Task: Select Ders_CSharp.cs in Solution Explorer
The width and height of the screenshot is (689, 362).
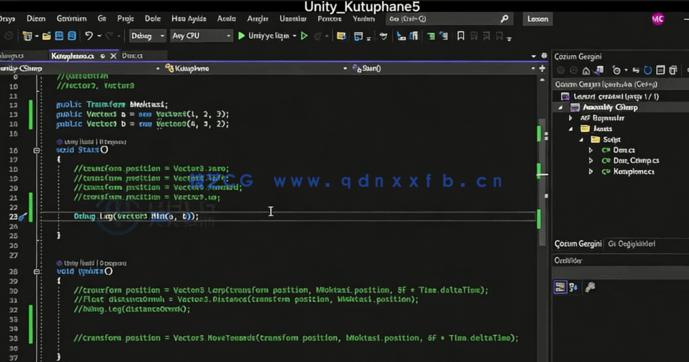Action: pos(636,161)
